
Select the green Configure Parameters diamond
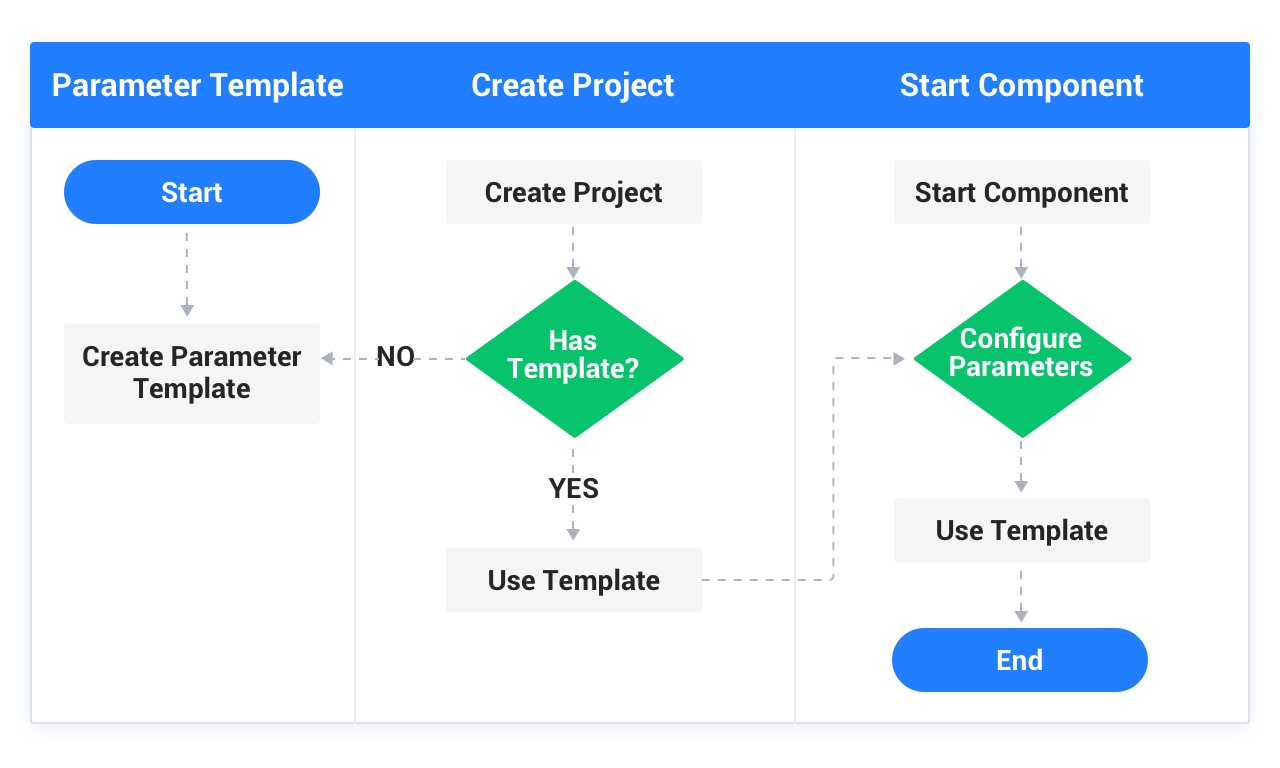(x=1021, y=358)
